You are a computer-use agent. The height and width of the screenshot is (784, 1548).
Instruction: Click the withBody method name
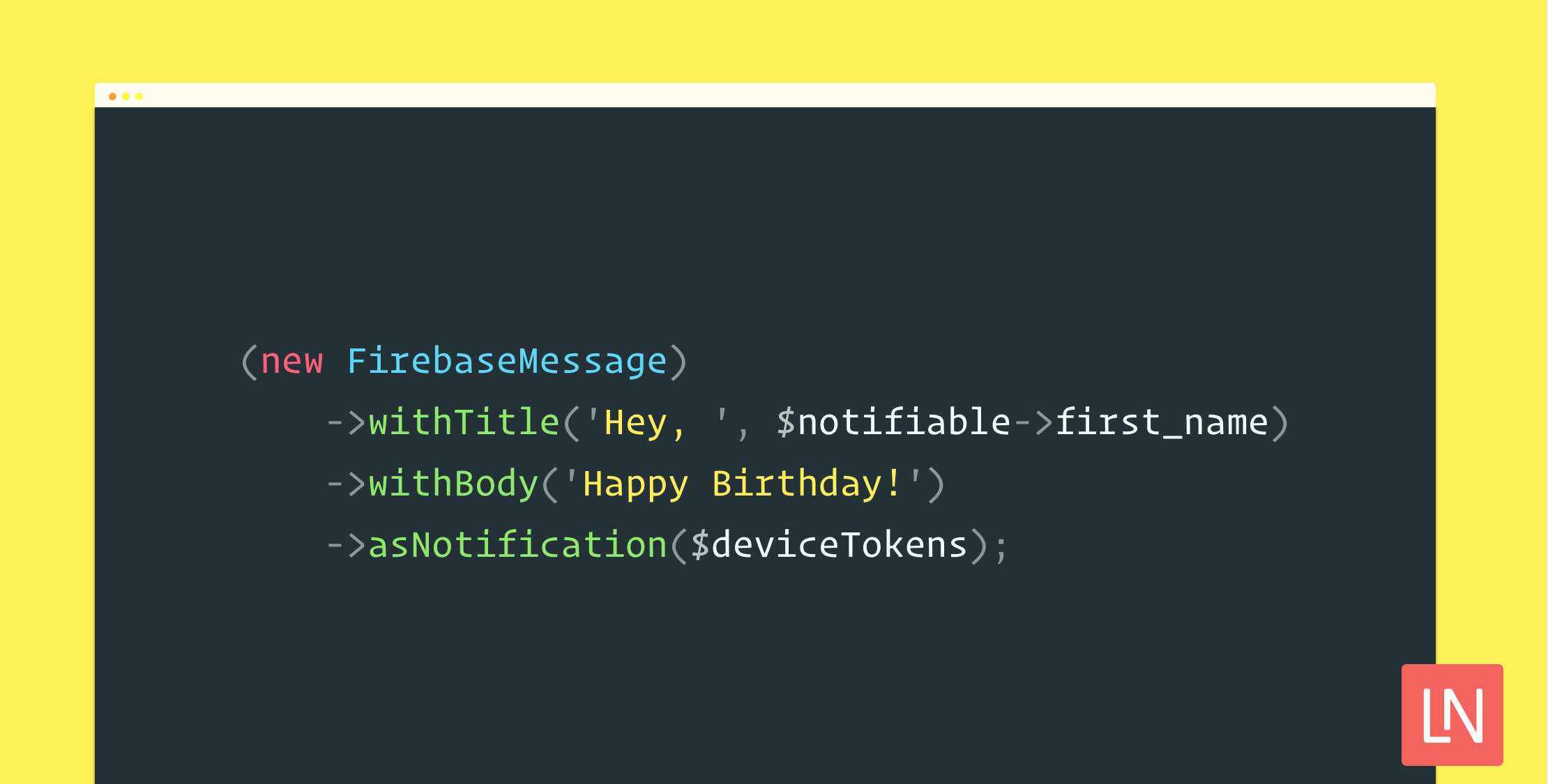click(453, 484)
